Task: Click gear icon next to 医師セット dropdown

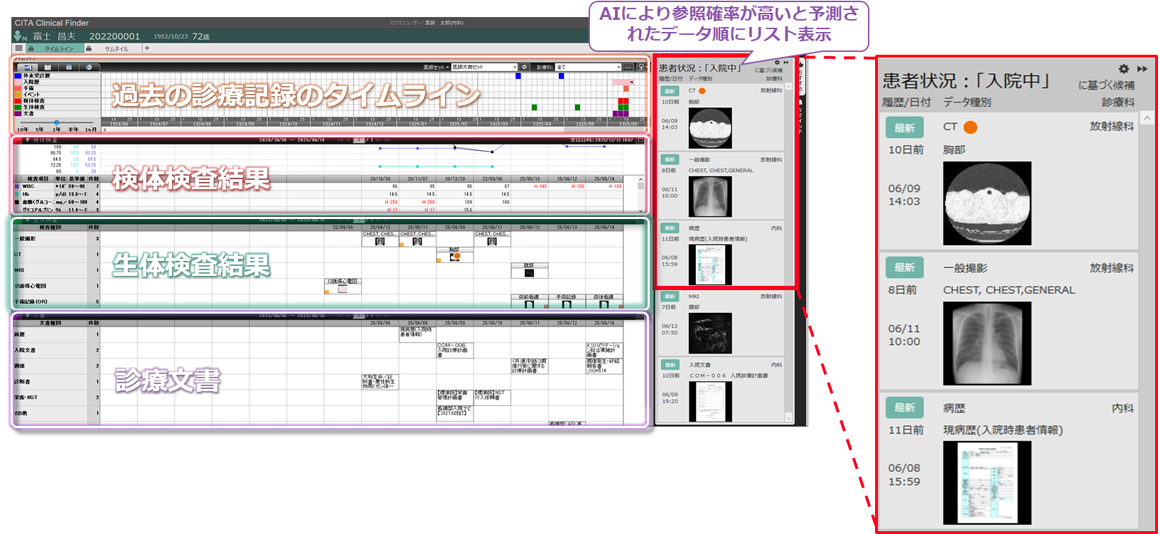Action: pos(524,67)
